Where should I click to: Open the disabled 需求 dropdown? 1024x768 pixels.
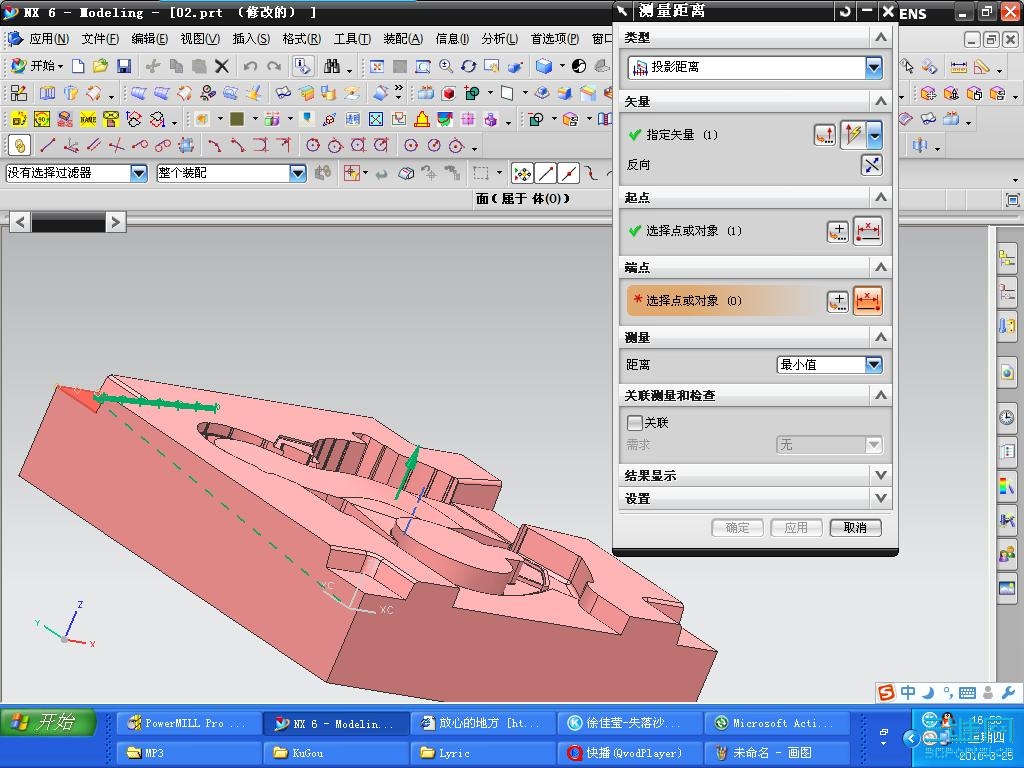[874, 445]
